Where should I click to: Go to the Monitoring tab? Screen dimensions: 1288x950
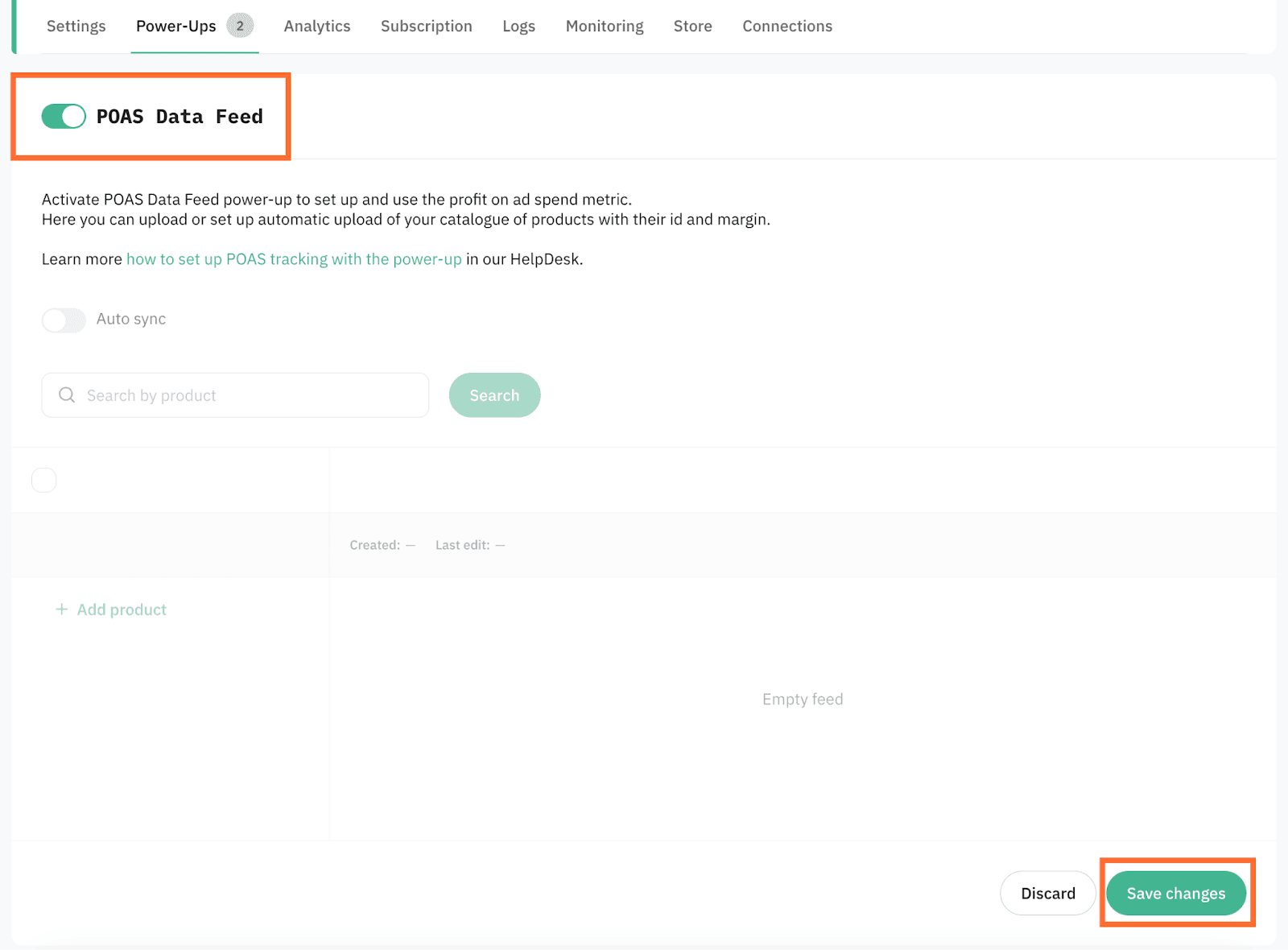click(x=604, y=26)
